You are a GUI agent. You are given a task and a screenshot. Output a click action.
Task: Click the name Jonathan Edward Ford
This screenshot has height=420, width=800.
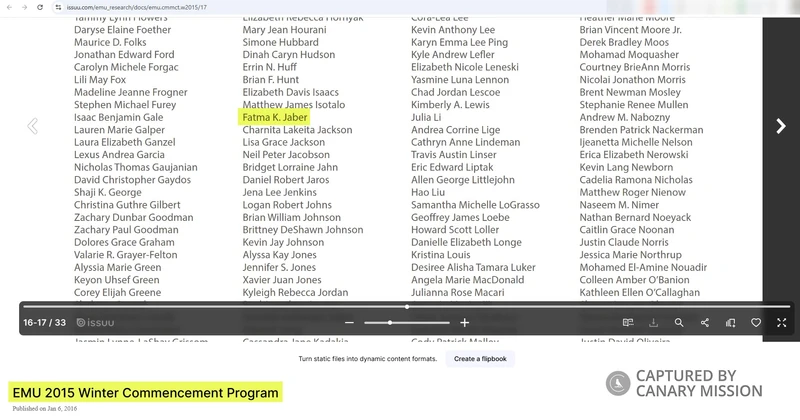point(124,55)
